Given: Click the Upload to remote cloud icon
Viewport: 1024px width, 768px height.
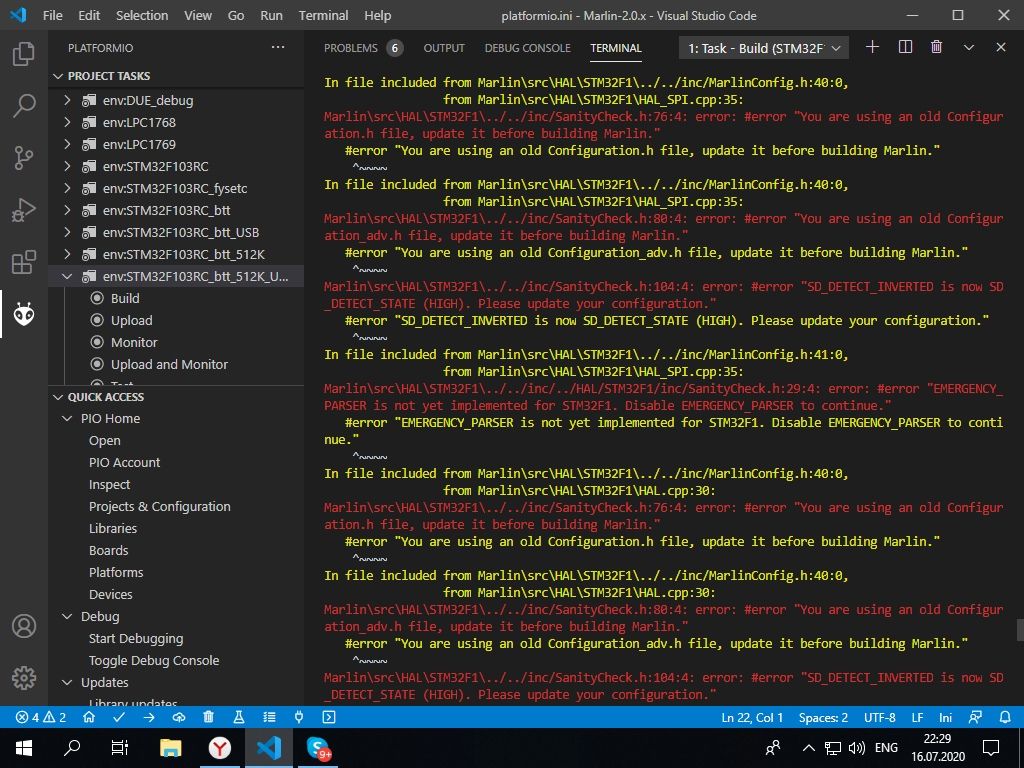Looking at the screenshot, I should tap(179, 717).
